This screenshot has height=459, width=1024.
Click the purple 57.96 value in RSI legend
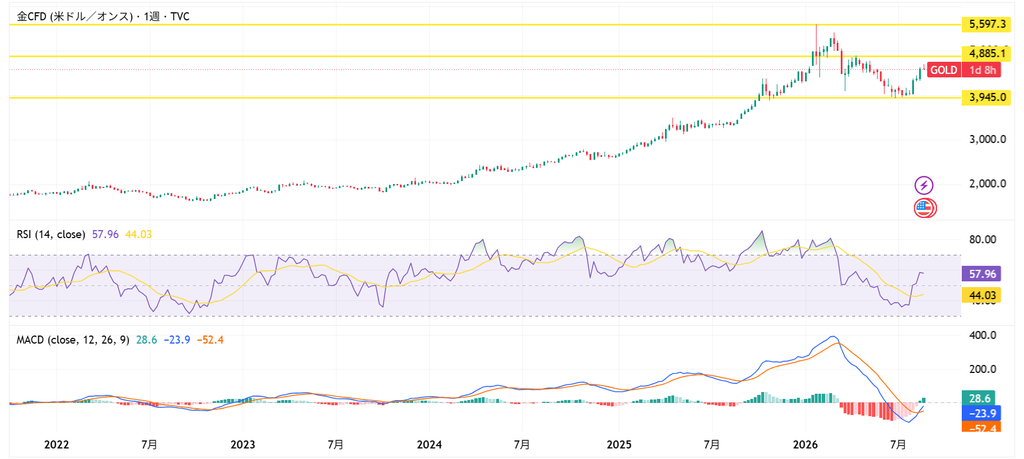tap(105, 234)
